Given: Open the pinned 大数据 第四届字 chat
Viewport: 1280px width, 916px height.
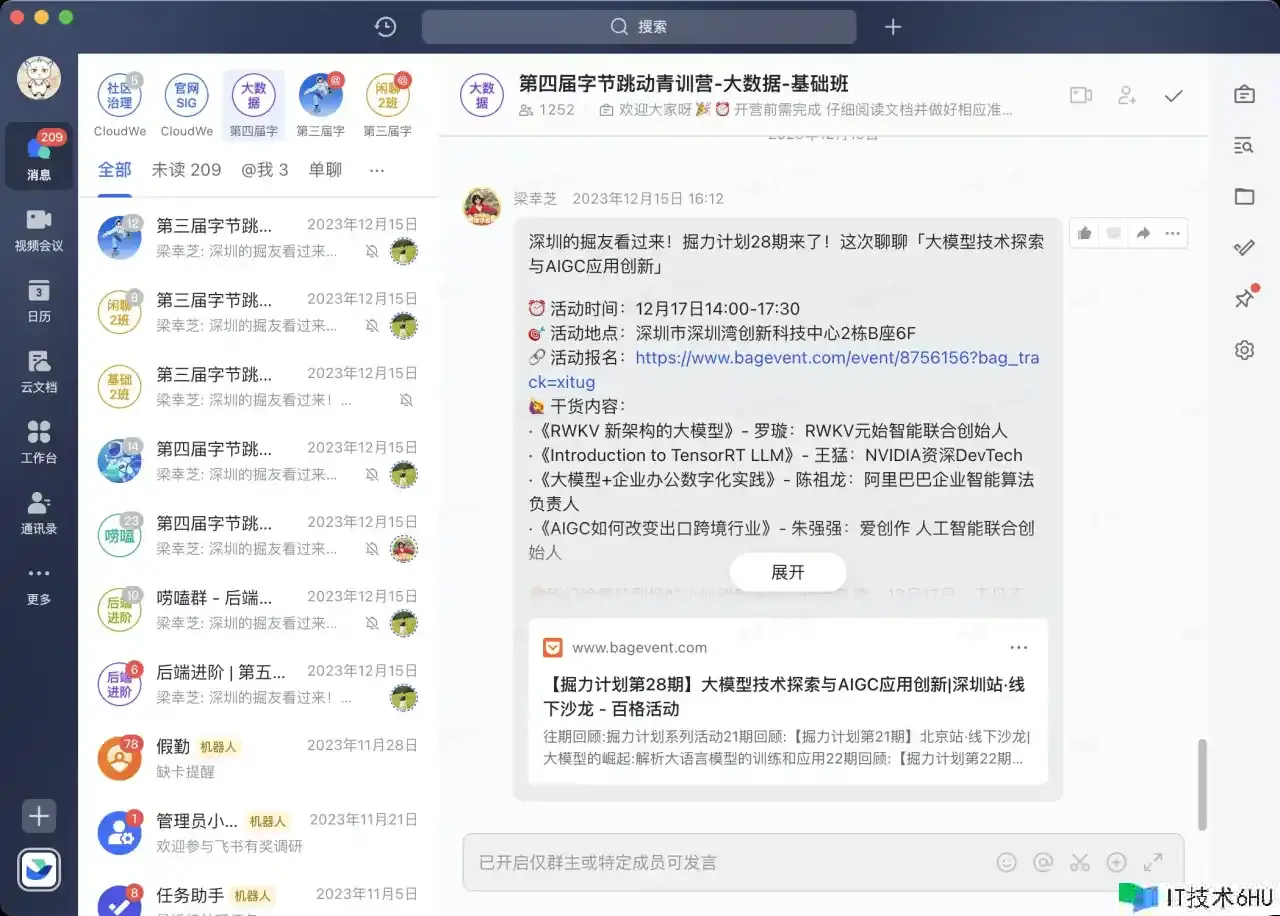Looking at the screenshot, I should tap(254, 104).
